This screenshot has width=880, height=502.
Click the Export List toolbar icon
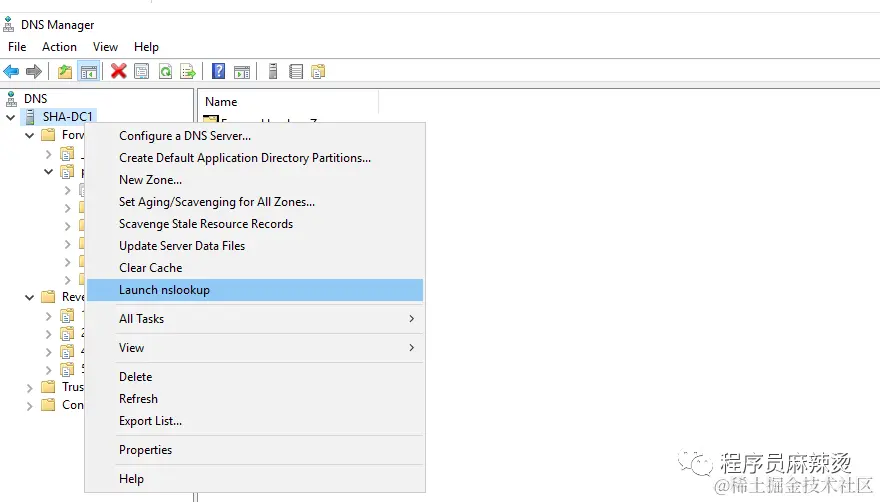pos(188,72)
